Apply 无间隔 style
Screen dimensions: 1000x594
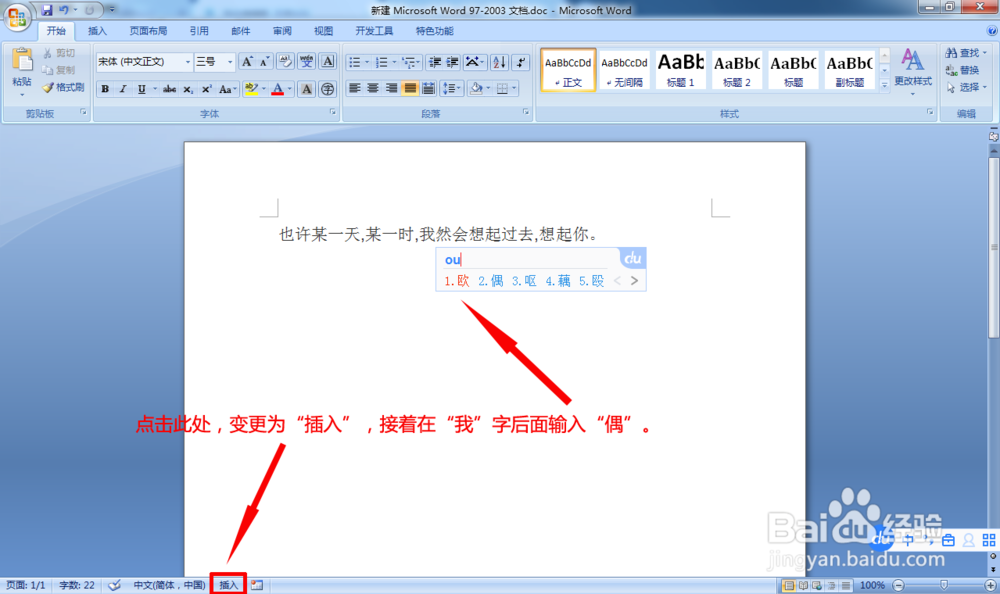[624, 70]
